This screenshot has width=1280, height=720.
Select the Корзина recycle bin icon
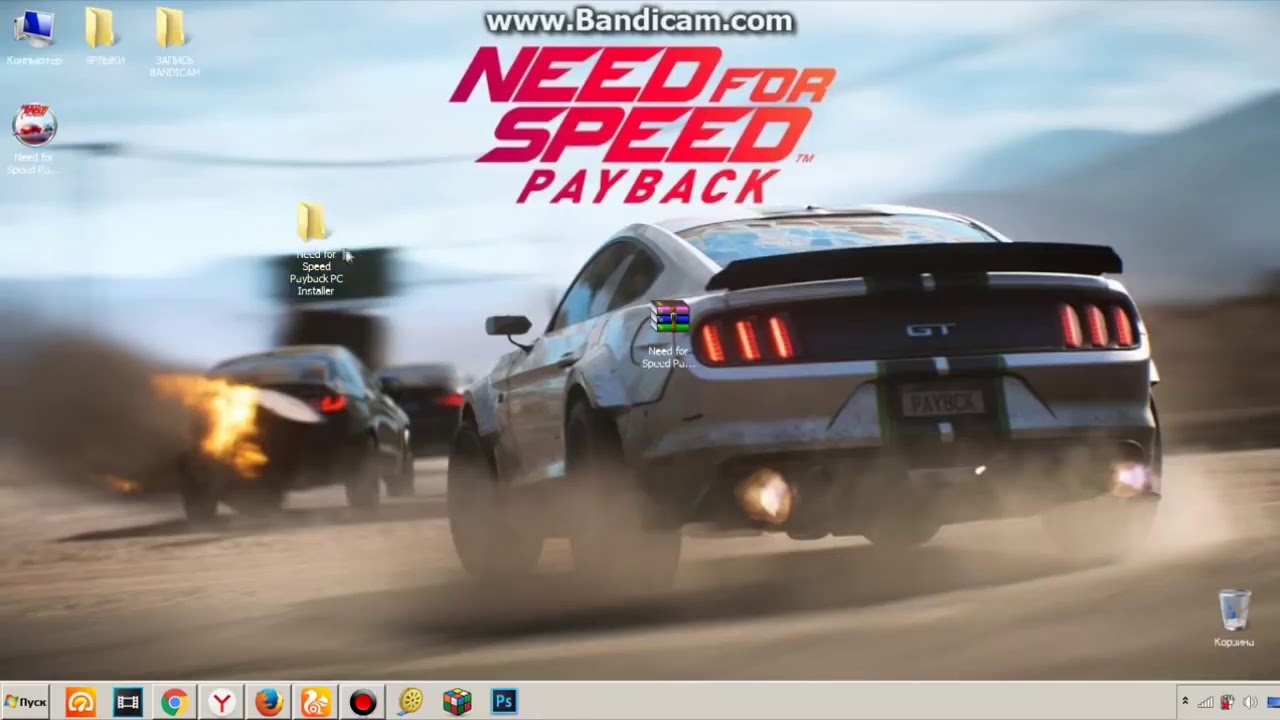point(1234,618)
